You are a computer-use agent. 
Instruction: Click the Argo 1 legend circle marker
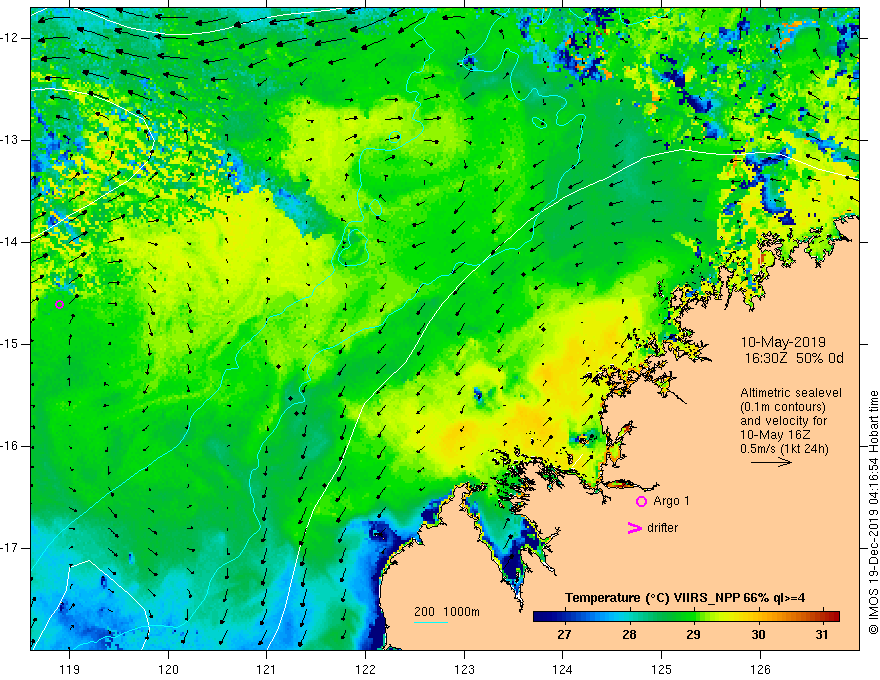pos(641,501)
